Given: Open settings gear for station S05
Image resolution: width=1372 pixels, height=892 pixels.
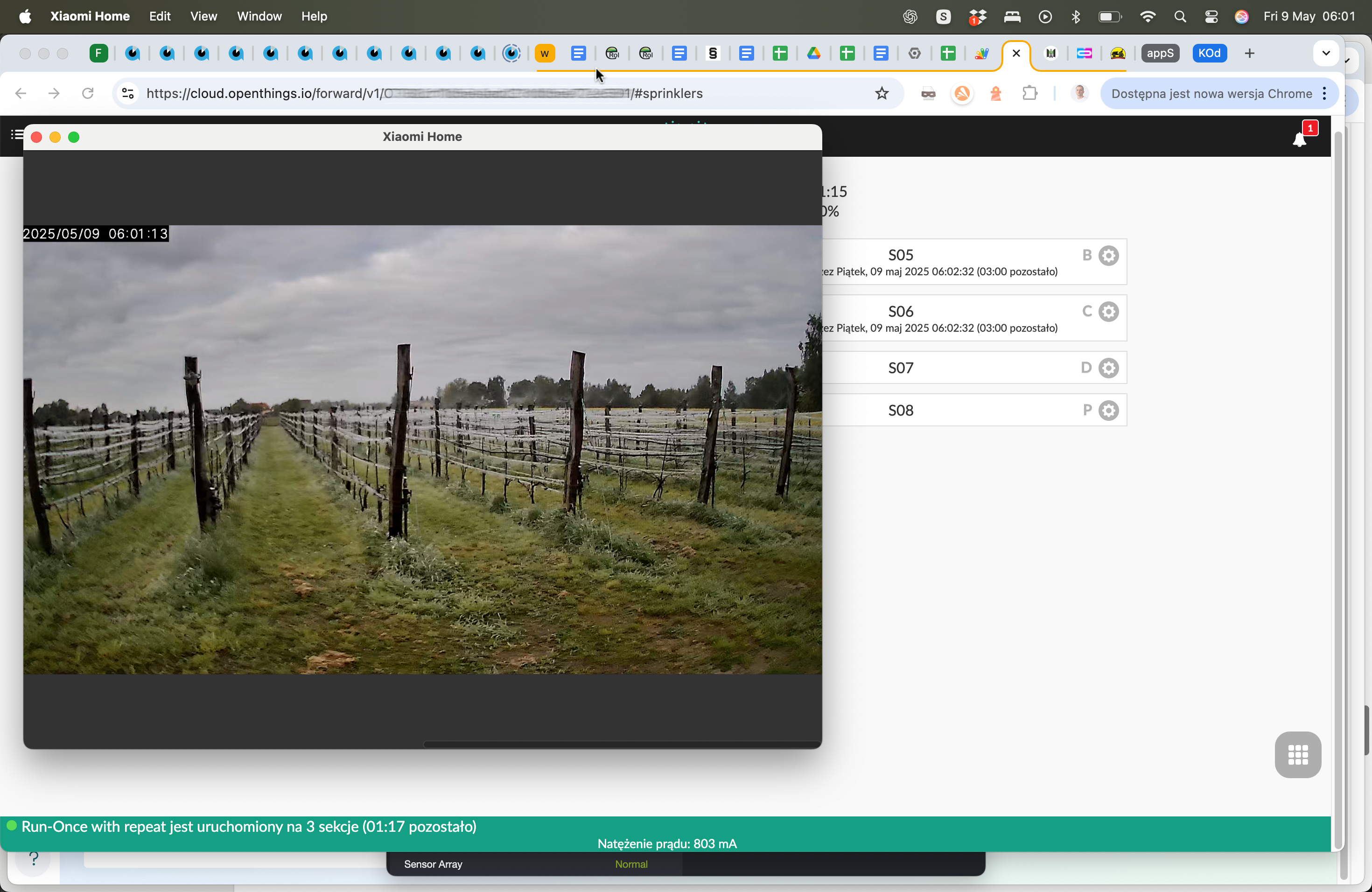Looking at the screenshot, I should (x=1108, y=255).
